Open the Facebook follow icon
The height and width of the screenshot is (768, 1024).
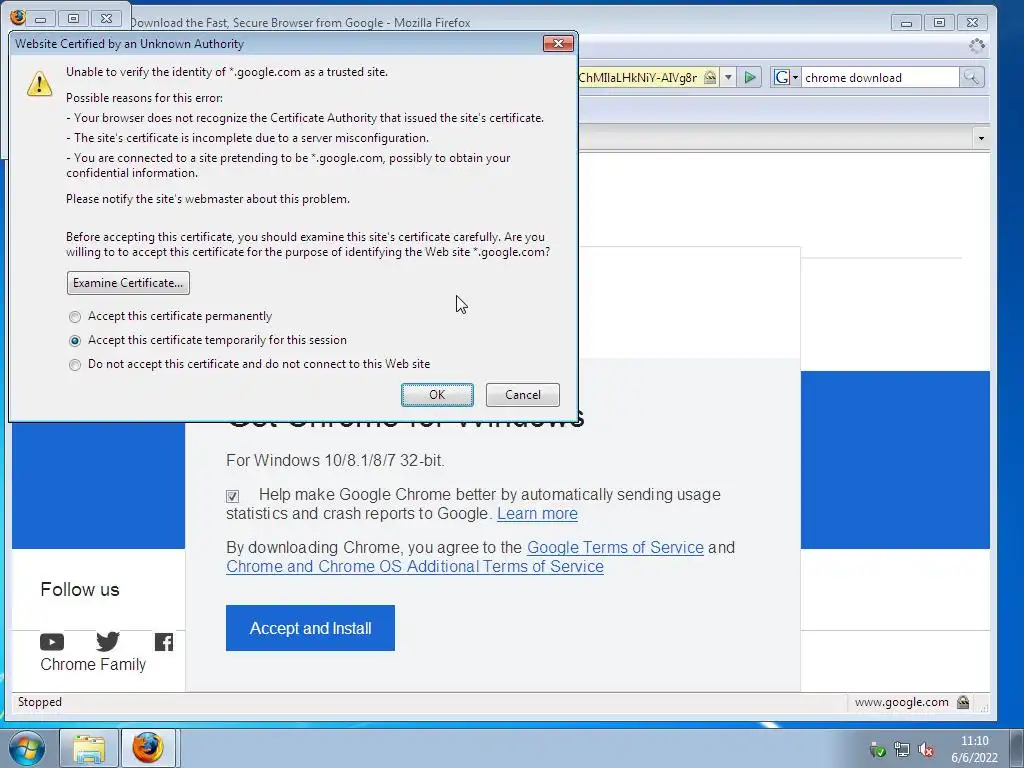coord(164,642)
